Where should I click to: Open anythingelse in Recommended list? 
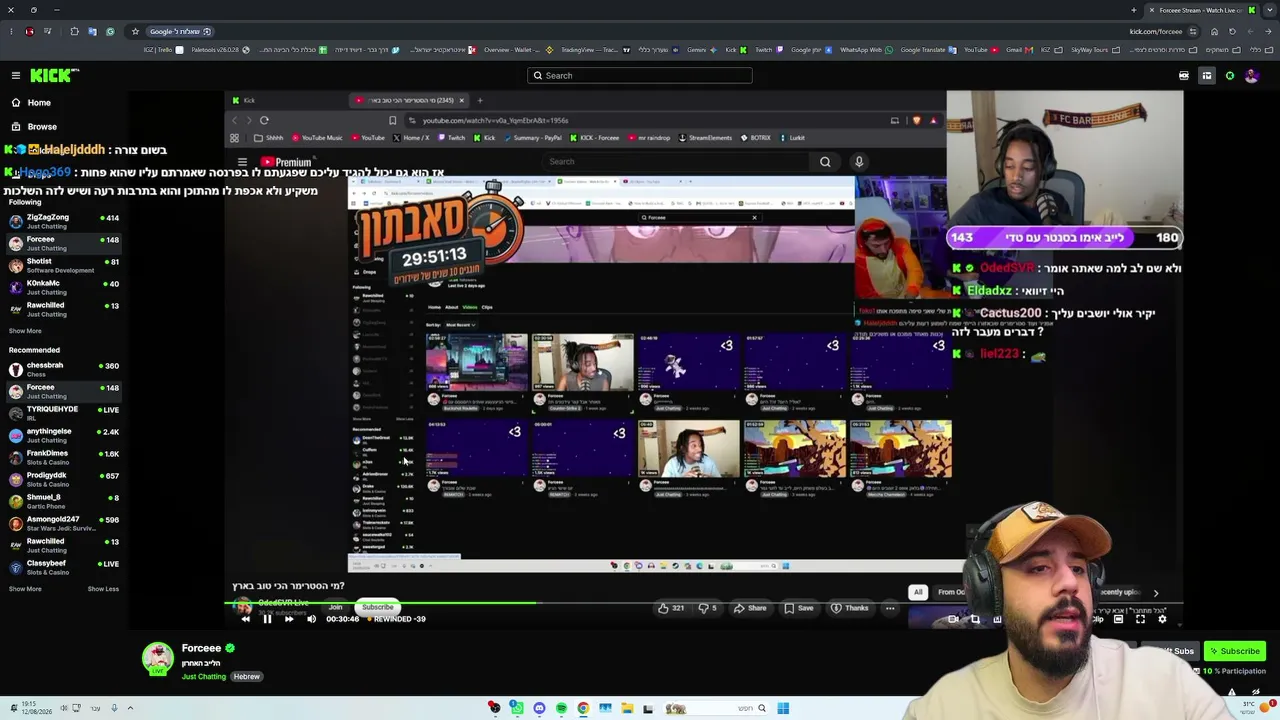click(x=64, y=436)
